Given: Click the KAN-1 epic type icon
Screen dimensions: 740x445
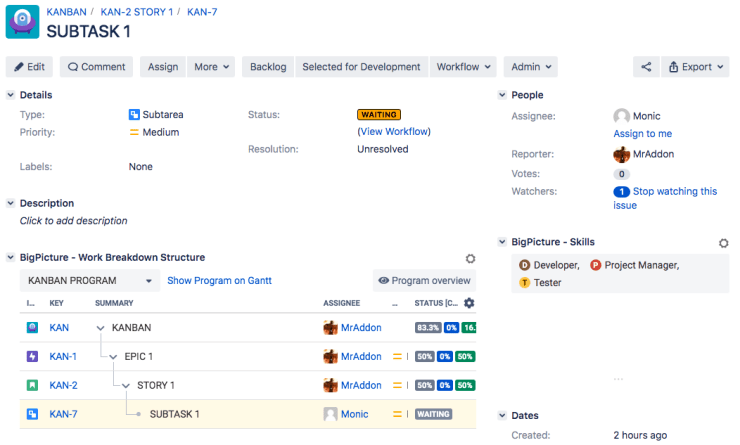Looking at the screenshot, I should click(x=32, y=356).
